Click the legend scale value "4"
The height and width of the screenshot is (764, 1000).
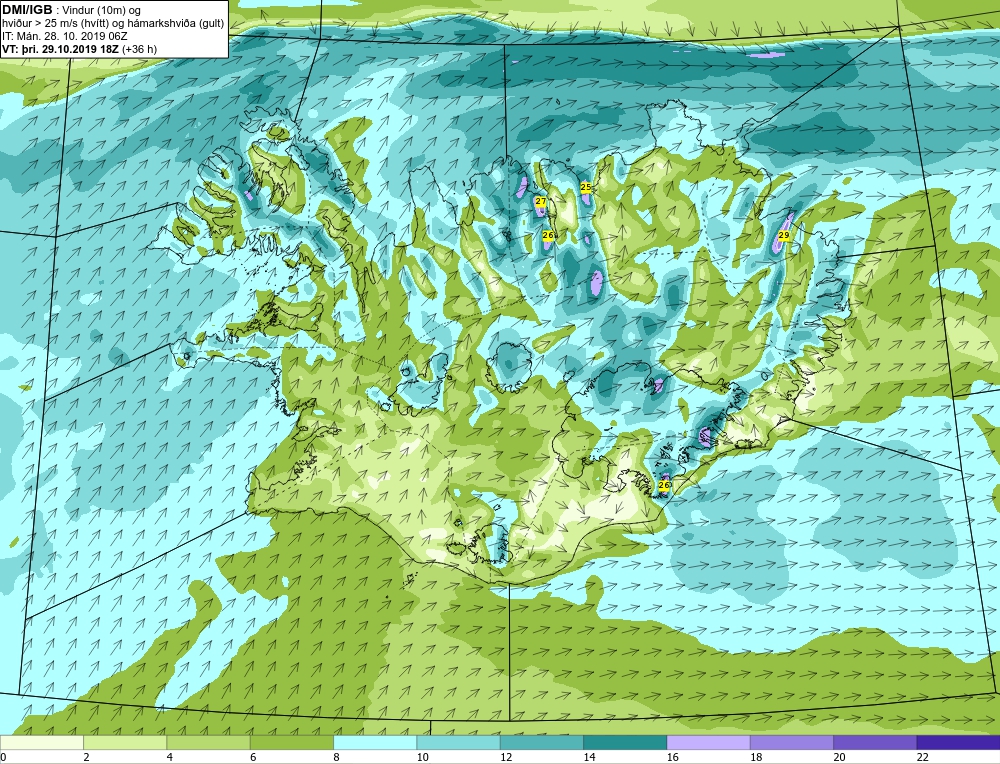[x=170, y=757]
